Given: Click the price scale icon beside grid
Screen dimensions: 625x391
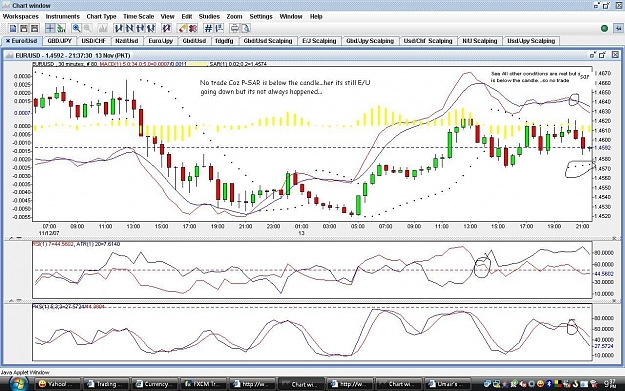Looking at the screenshot, I should pyautogui.click(x=219, y=28).
